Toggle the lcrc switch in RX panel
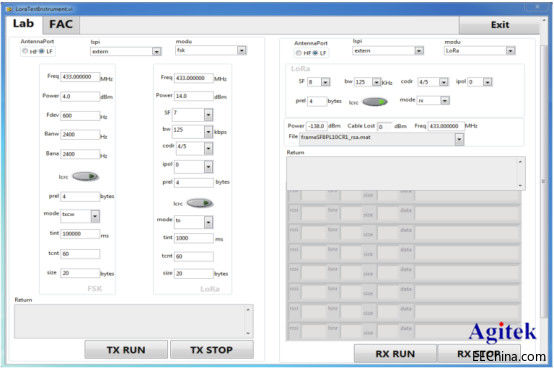The image size is (554, 369). [375, 102]
